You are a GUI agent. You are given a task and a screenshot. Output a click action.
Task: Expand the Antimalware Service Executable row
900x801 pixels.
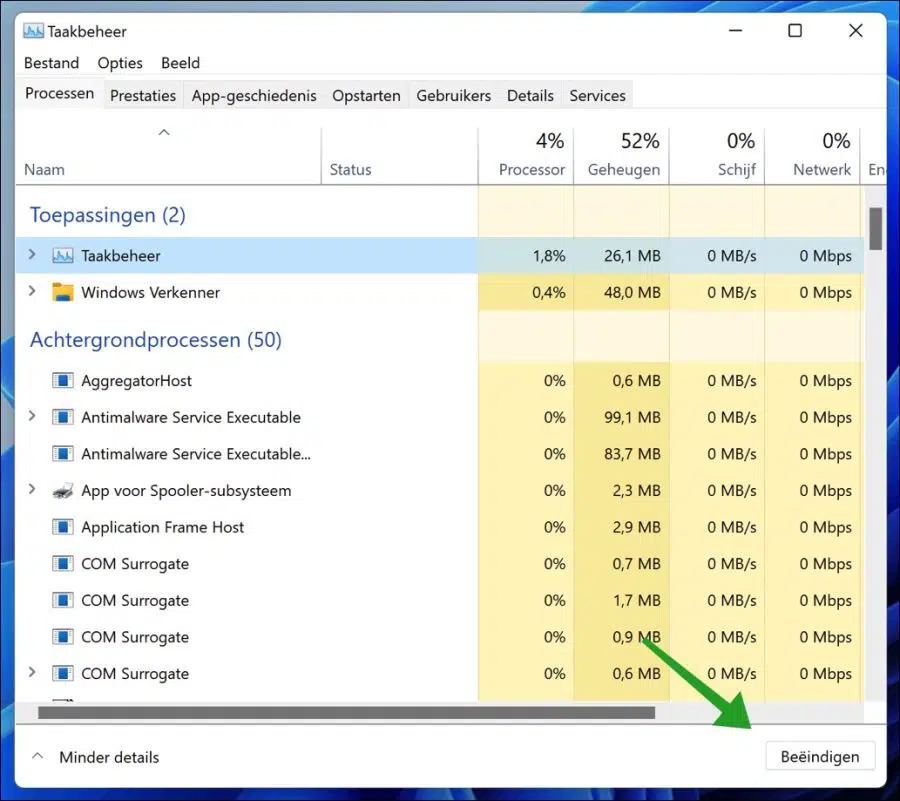click(x=32, y=417)
